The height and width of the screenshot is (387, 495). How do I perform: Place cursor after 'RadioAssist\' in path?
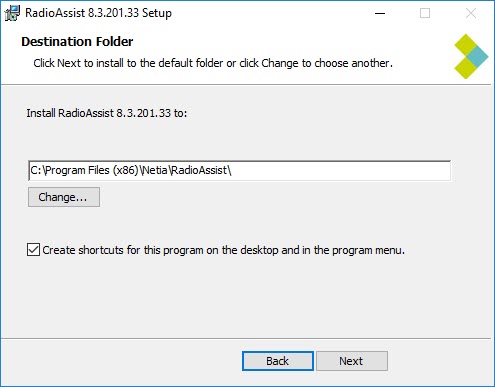coord(232,171)
